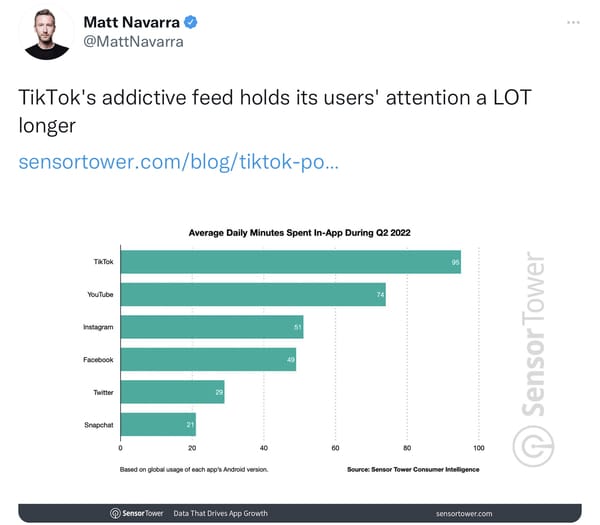Click the circular Sensor Tower watermark icon

(533, 446)
